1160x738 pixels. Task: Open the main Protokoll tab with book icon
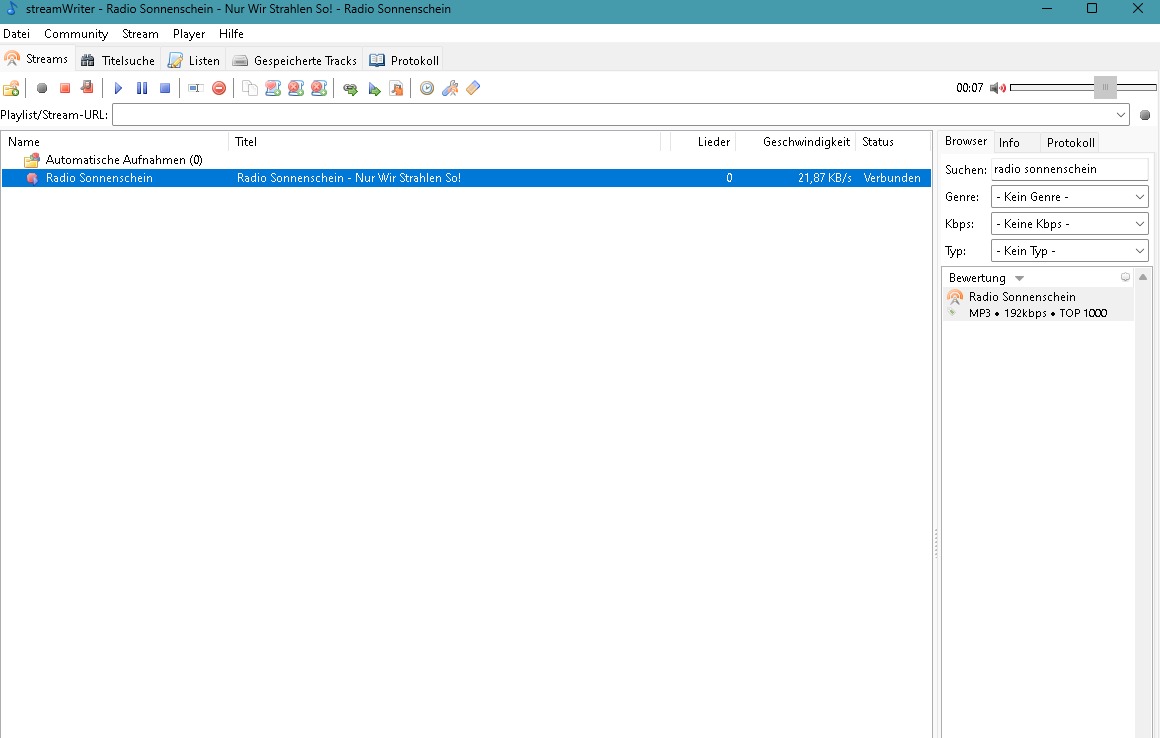coord(404,61)
